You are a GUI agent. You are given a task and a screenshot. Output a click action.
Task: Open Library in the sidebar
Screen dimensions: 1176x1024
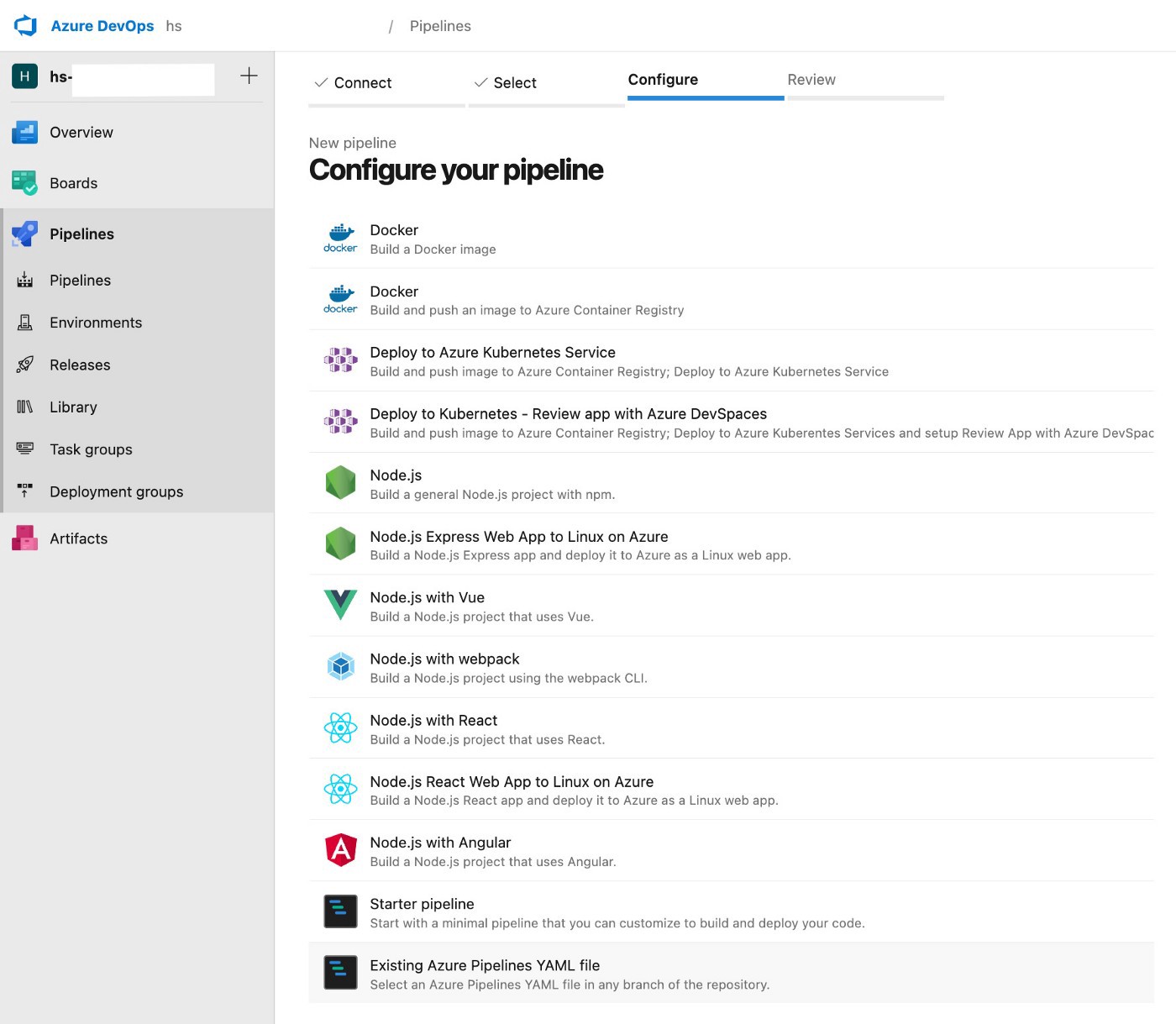pyautogui.click(x=137, y=407)
